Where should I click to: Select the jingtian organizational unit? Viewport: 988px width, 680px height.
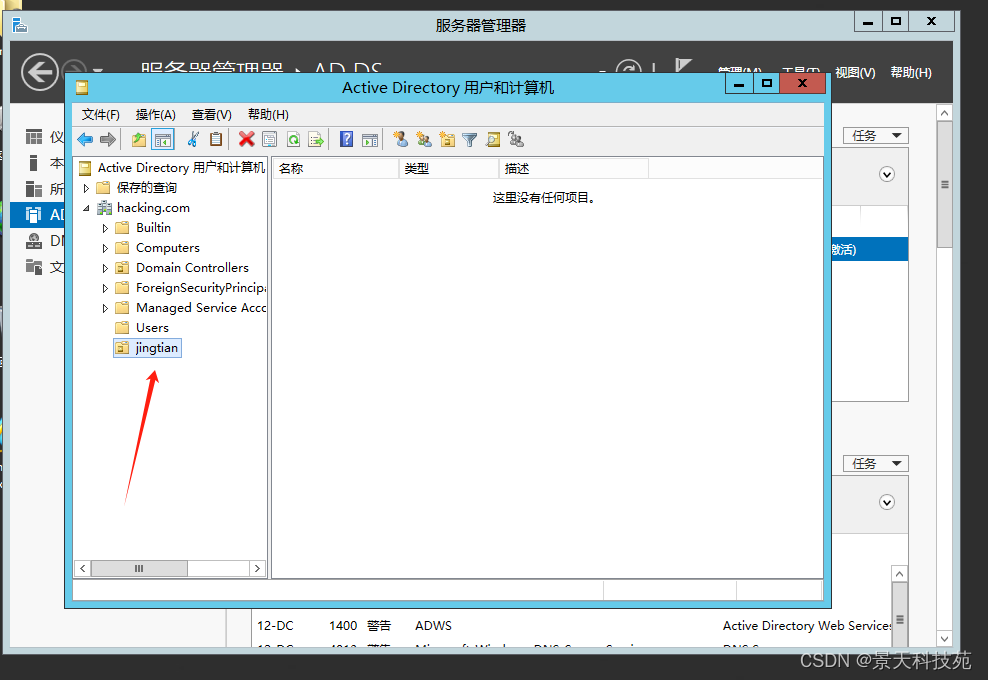[157, 348]
